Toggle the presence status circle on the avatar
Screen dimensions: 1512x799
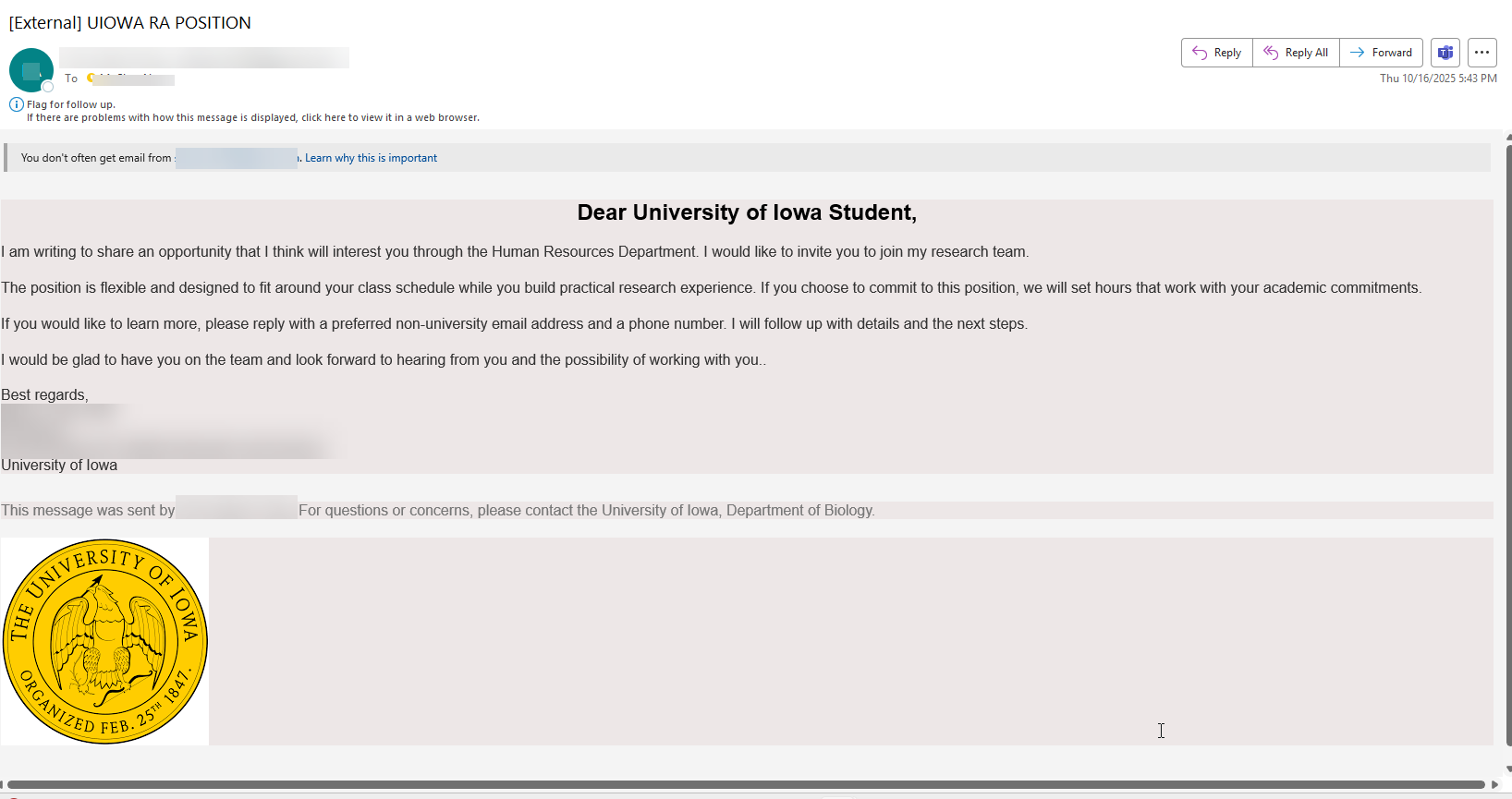(47, 85)
